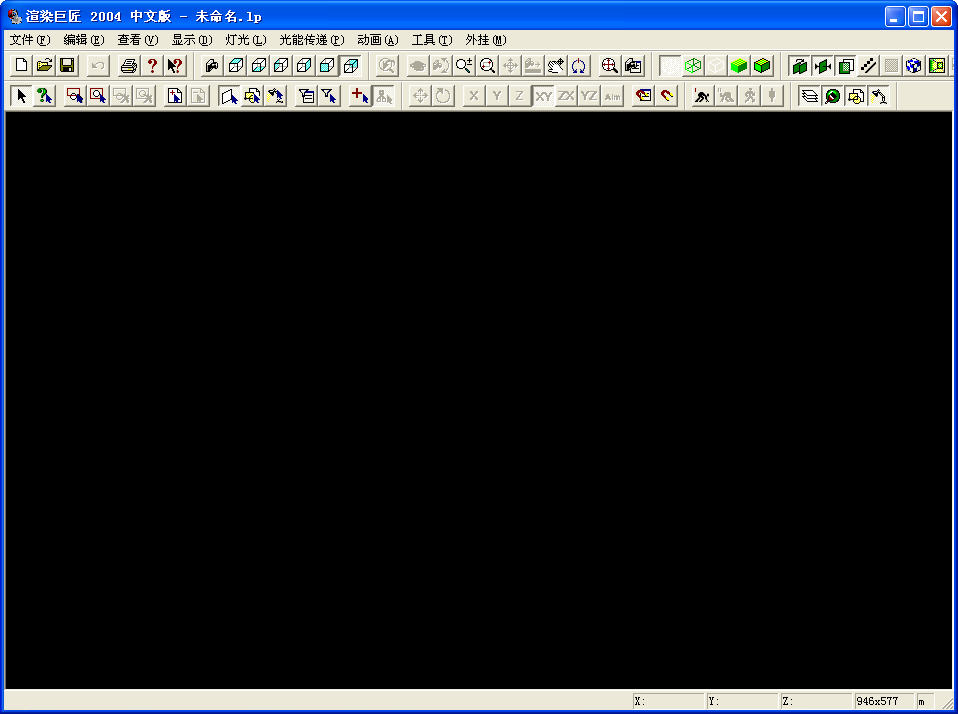The image size is (958, 714).
Task: Expand the 外挂 (Plugins) menu
Action: (485, 40)
